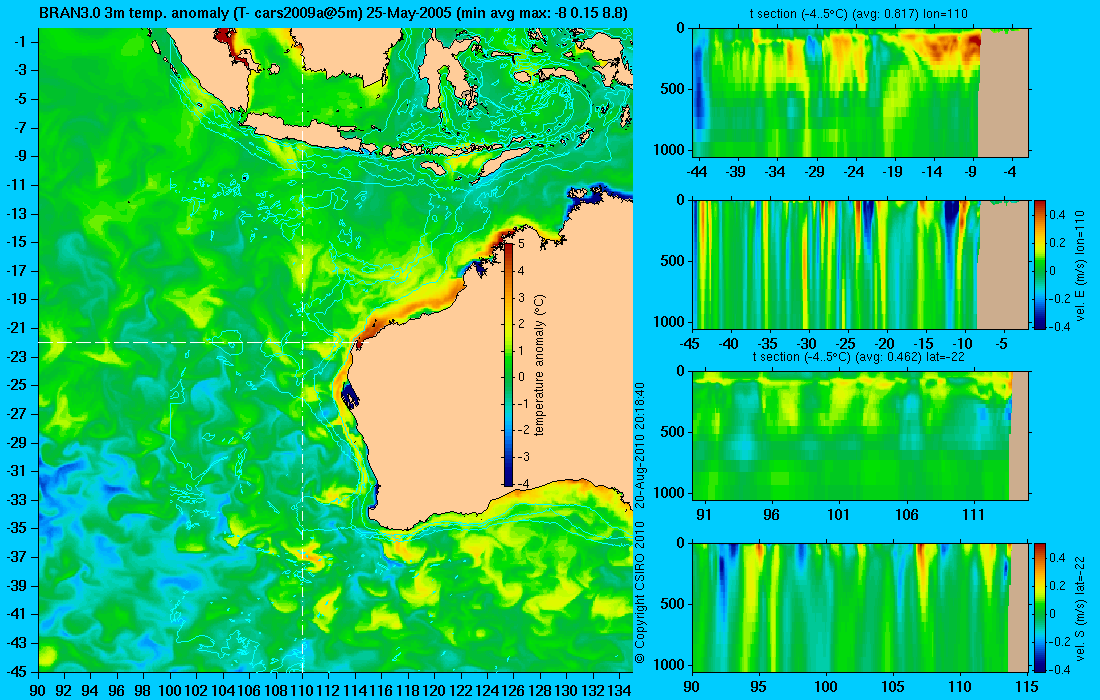Open the southward velocity section plot at lat=-22

click(x=861, y=607)
